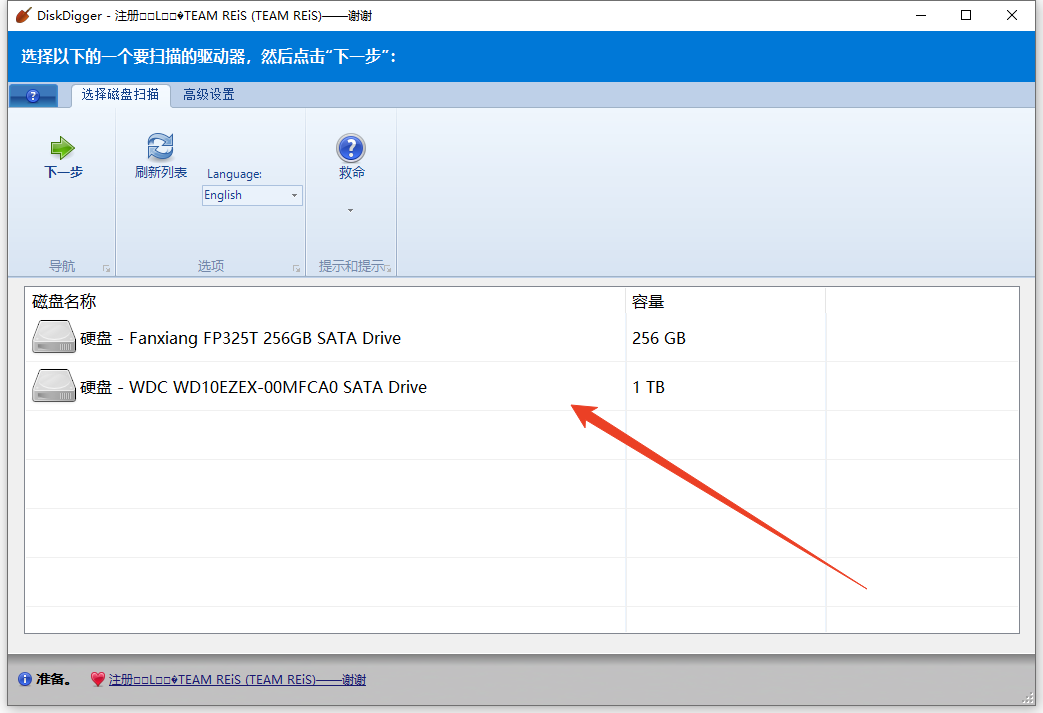Switch to the 高级设置 tab
The width and height of the screenshot is (1043, 713).
click(x=208, y=95)
